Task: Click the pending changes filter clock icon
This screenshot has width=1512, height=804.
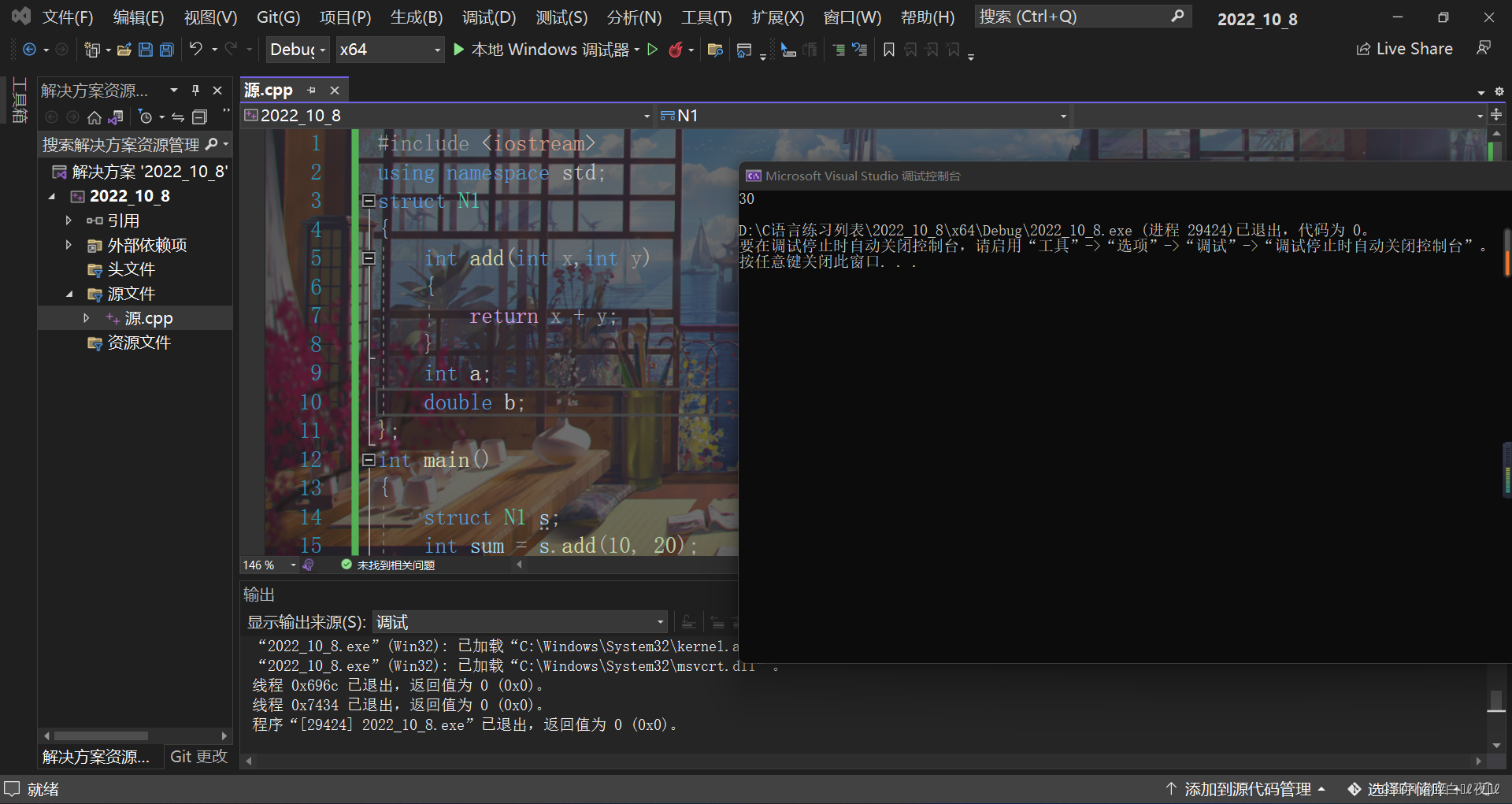Action: [x=146, y=117]
